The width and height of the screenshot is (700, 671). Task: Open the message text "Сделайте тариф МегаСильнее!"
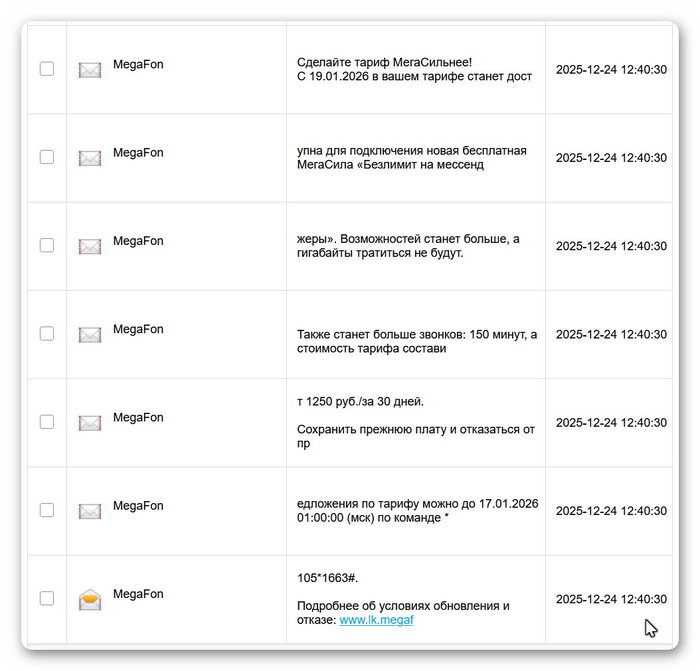[385, 61]
